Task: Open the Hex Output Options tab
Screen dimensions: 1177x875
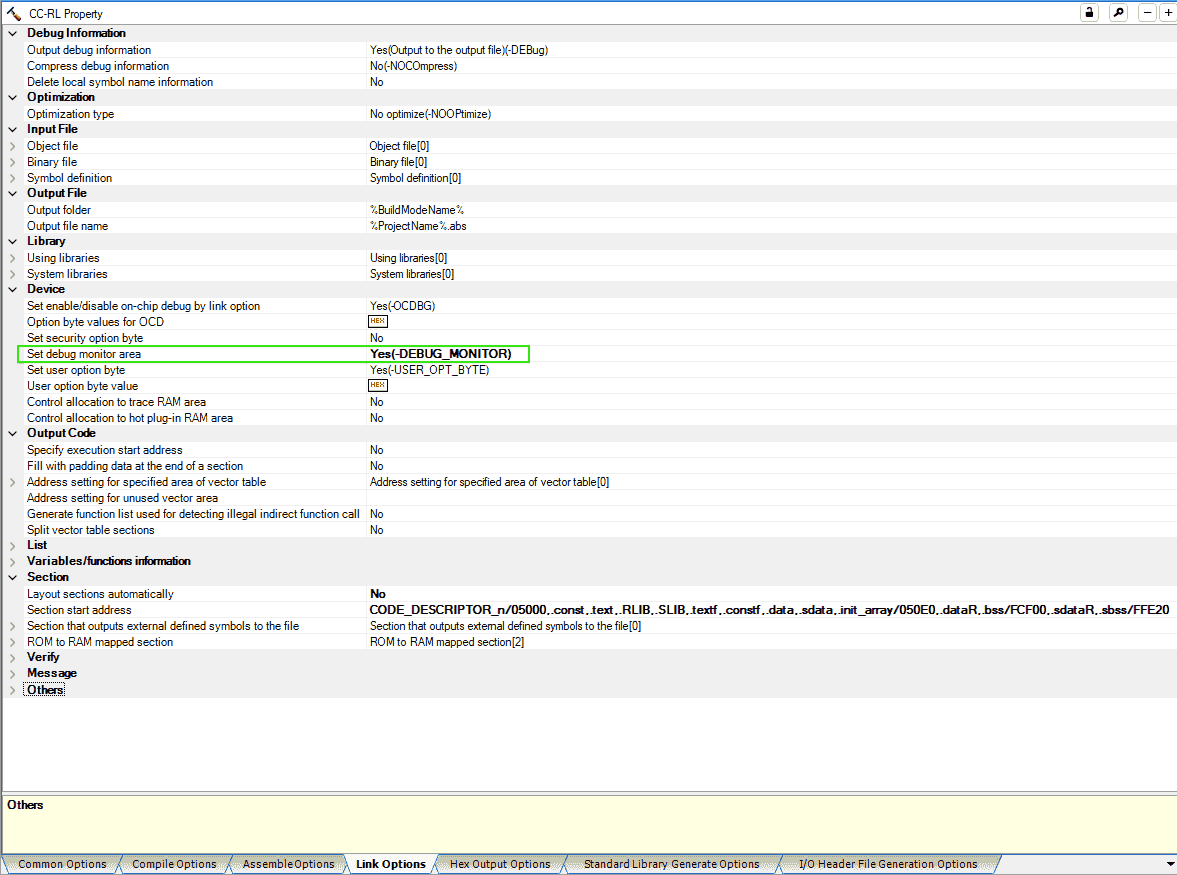Action: (x=500, y=864)
